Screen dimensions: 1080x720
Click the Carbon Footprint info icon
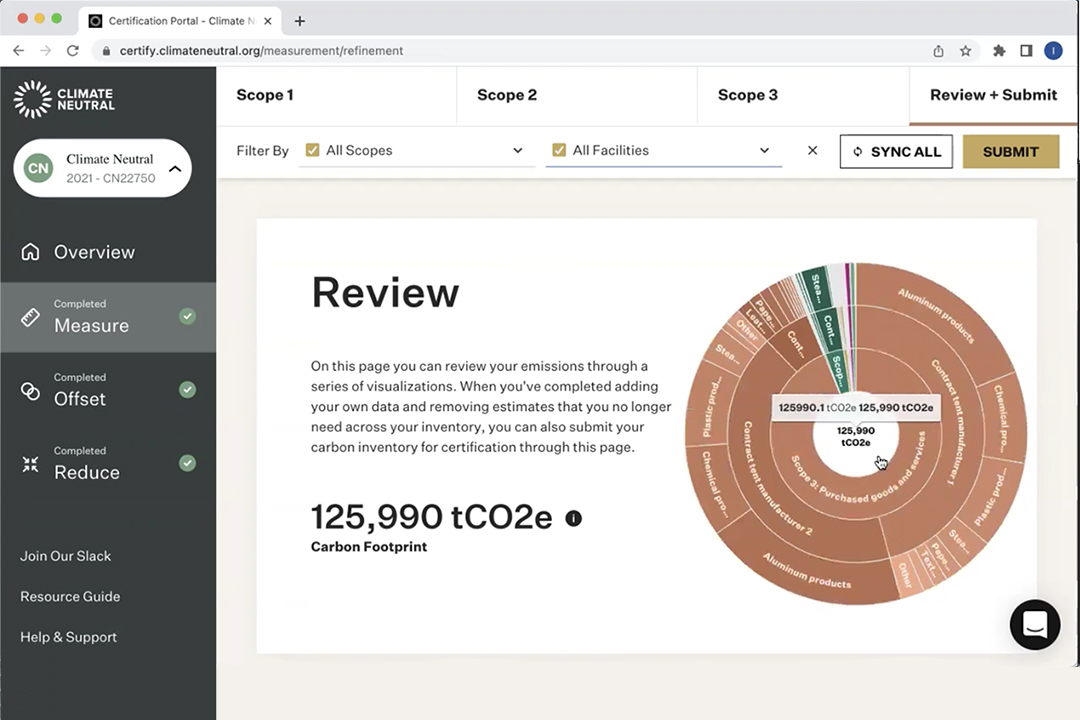tap(573, 518)
